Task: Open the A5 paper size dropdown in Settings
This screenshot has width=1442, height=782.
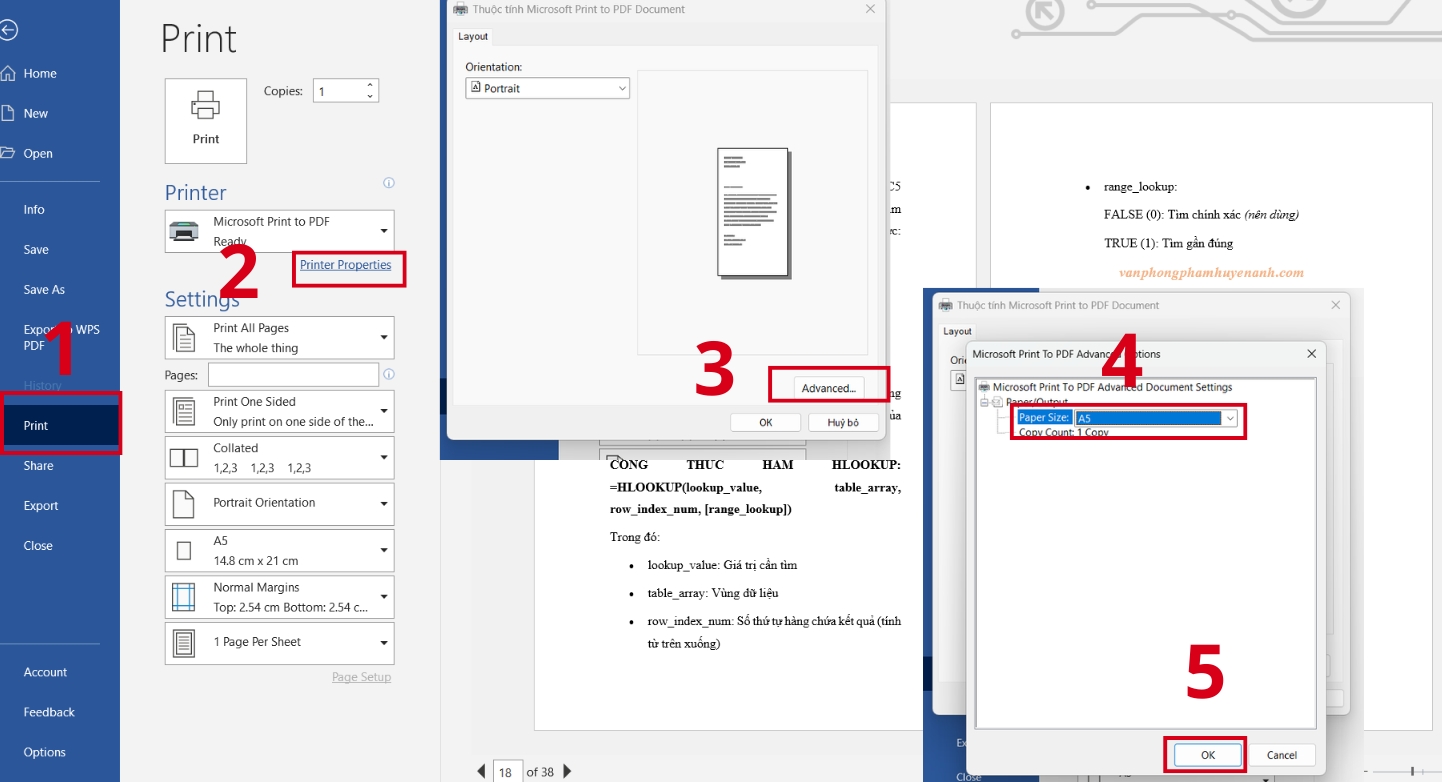Action: tap(280, 551)
